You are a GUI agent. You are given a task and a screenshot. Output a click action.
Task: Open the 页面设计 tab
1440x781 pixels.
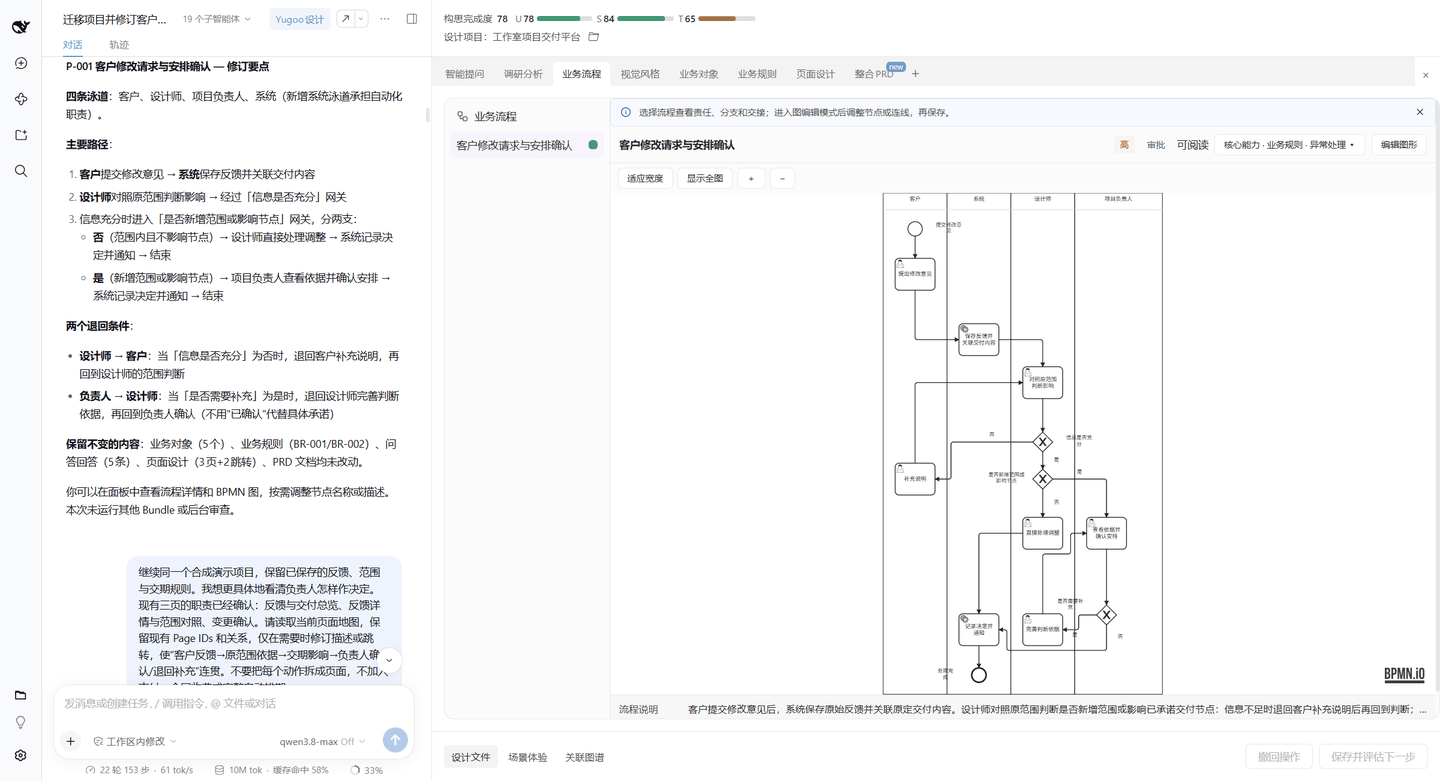[815, 74]
